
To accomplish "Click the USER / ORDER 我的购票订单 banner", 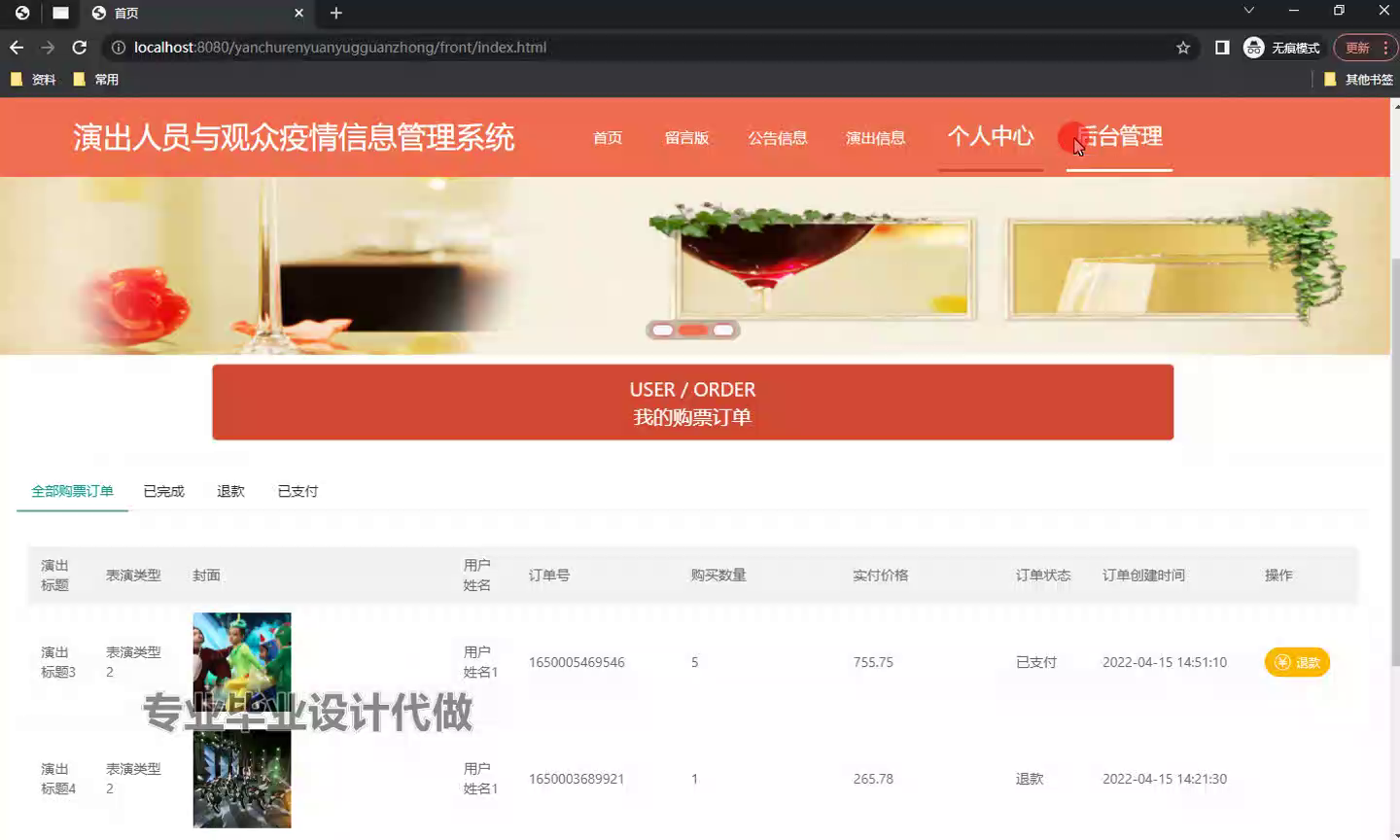I will tap(693, 402).
